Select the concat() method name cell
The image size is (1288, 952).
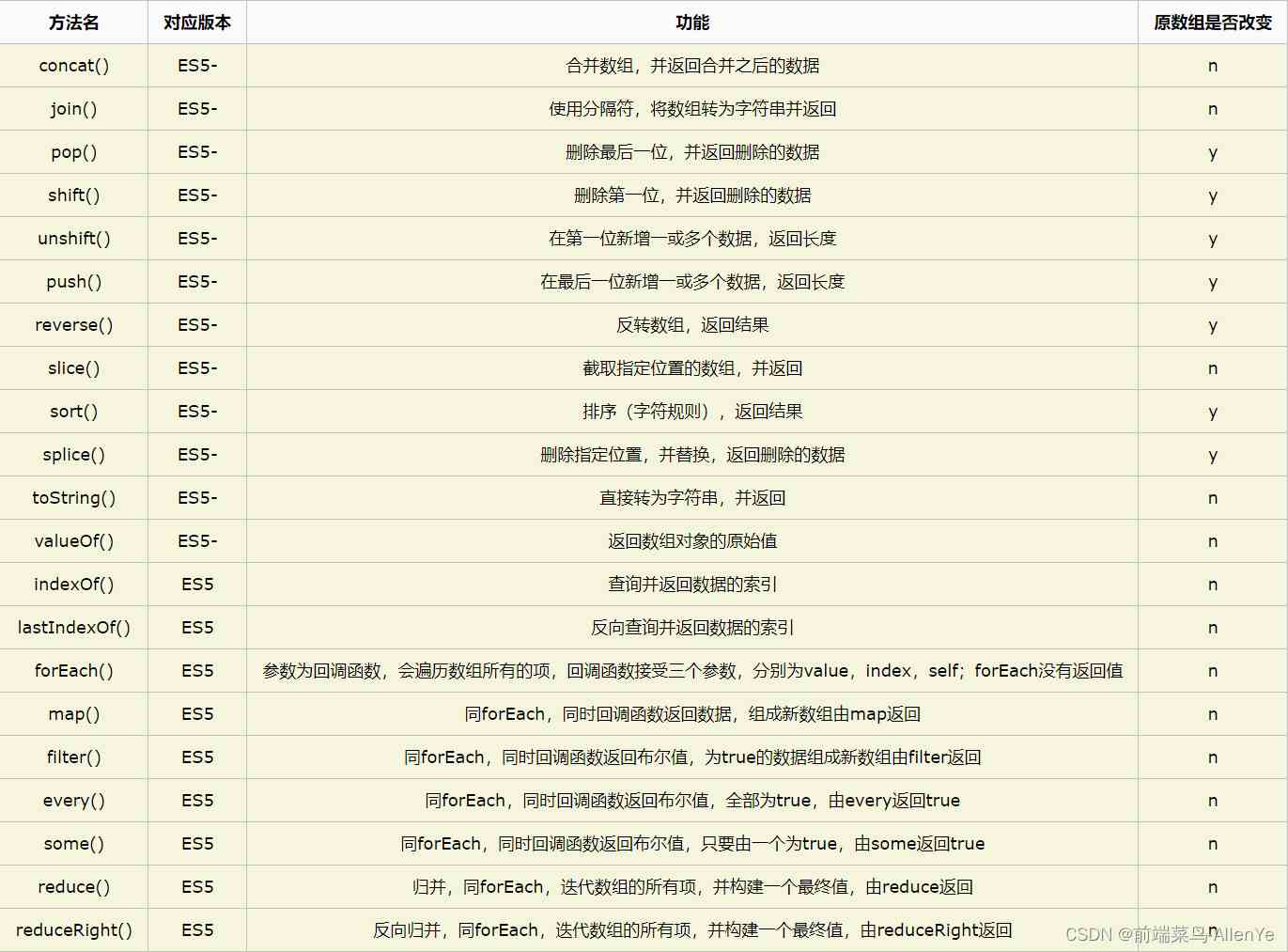pyautogui.click(x=73, y=66)
